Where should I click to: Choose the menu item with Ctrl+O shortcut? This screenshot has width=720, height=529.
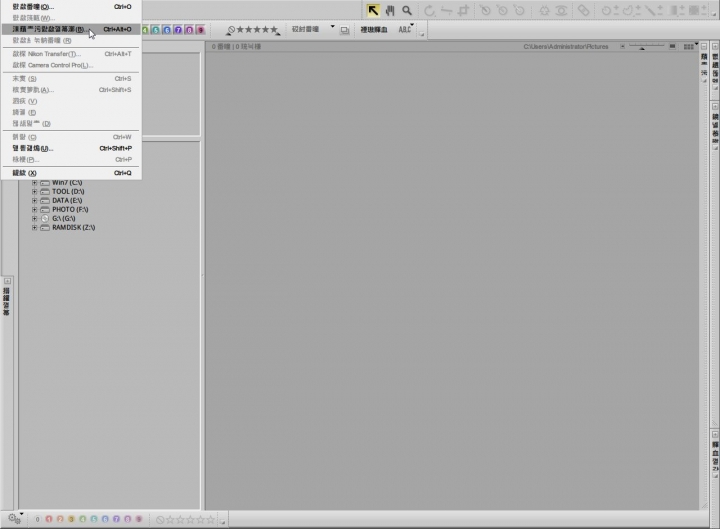[x=71, y=7]
